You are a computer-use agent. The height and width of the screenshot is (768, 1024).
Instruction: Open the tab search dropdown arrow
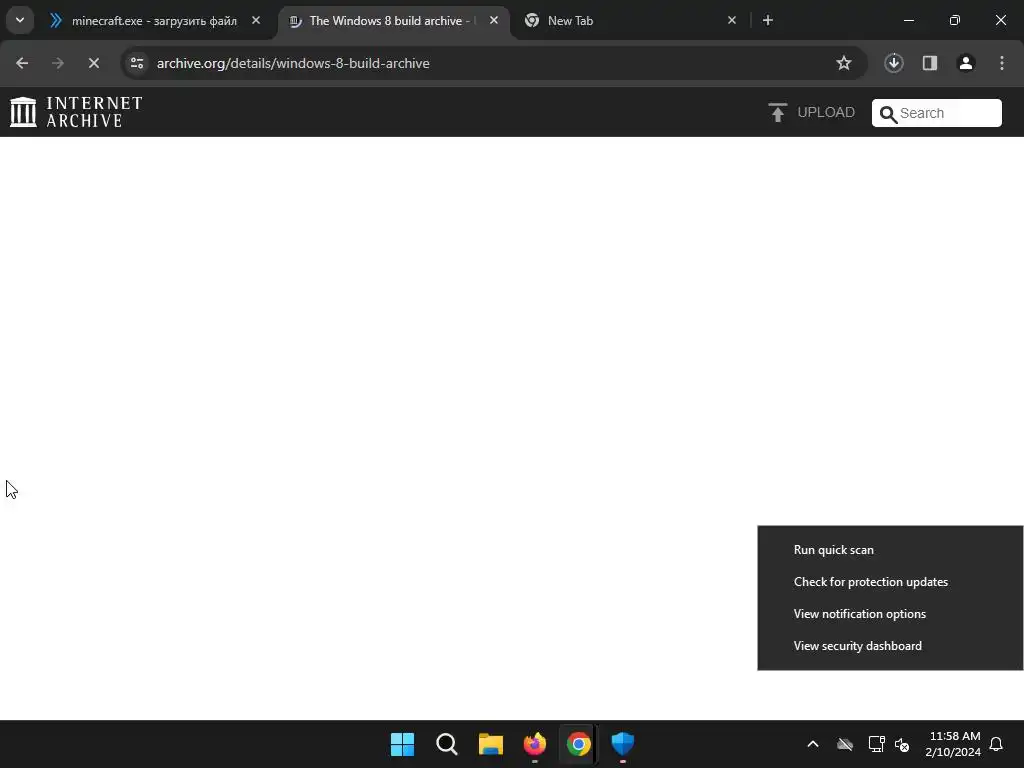pos(20,20)
